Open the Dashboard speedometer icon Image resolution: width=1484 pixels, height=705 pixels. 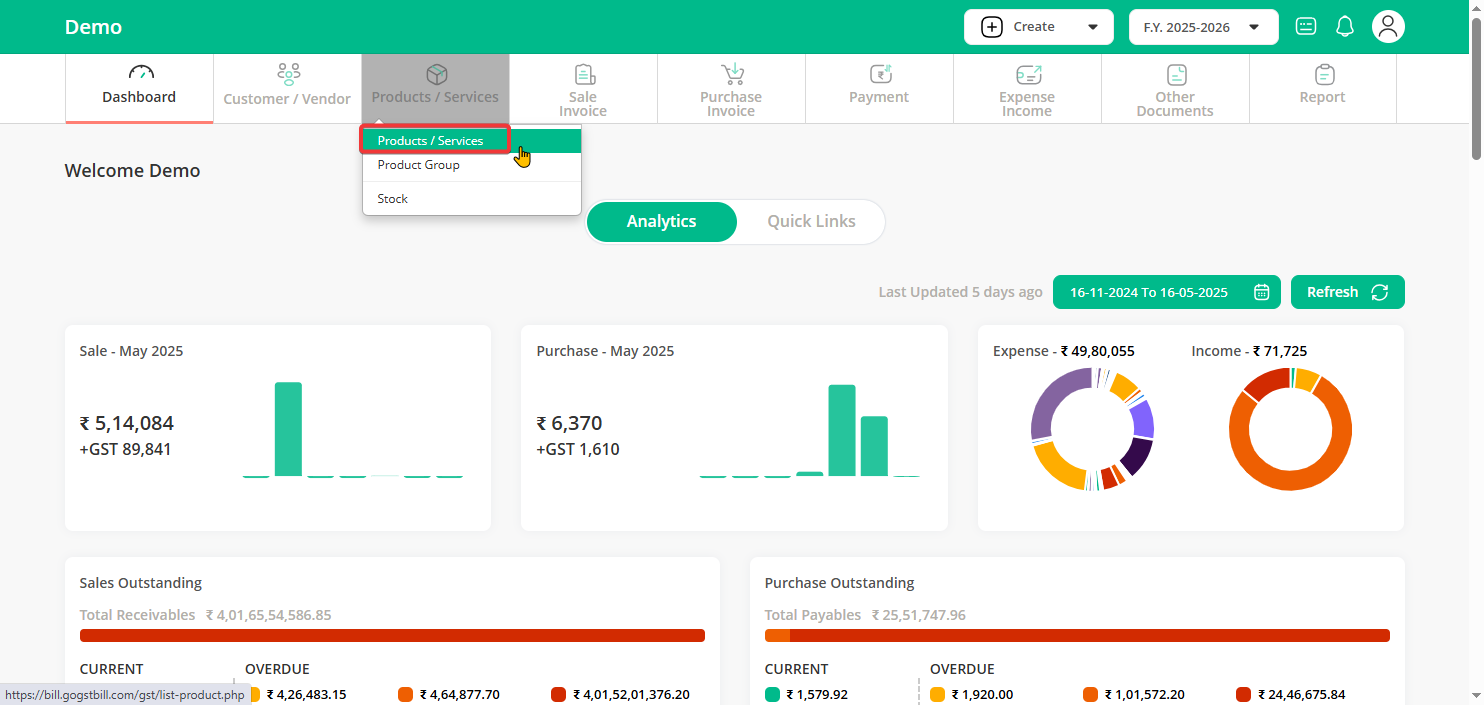(140, 73)
